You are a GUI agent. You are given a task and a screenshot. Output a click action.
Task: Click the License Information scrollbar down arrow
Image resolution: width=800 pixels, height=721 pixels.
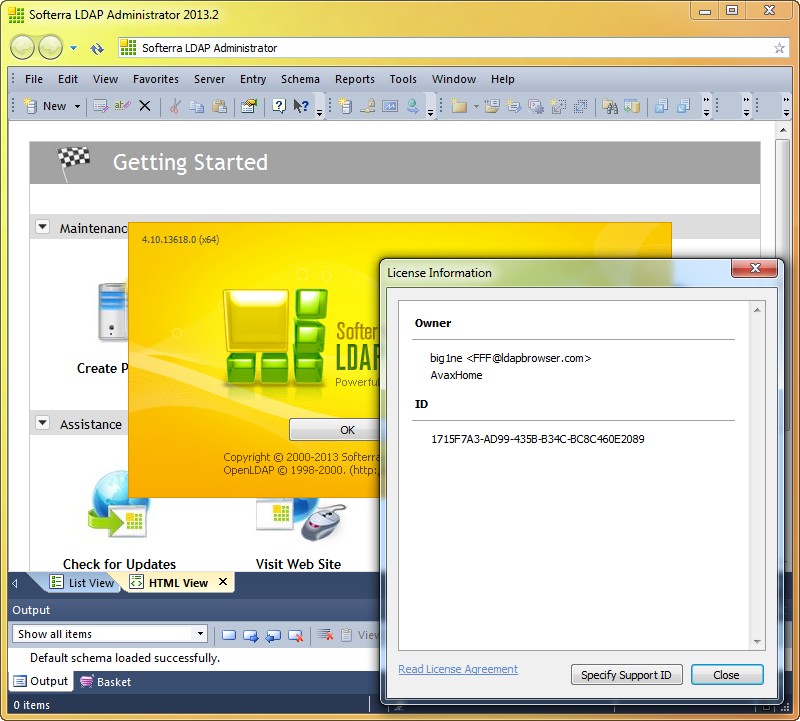click(x=757, y=642)
